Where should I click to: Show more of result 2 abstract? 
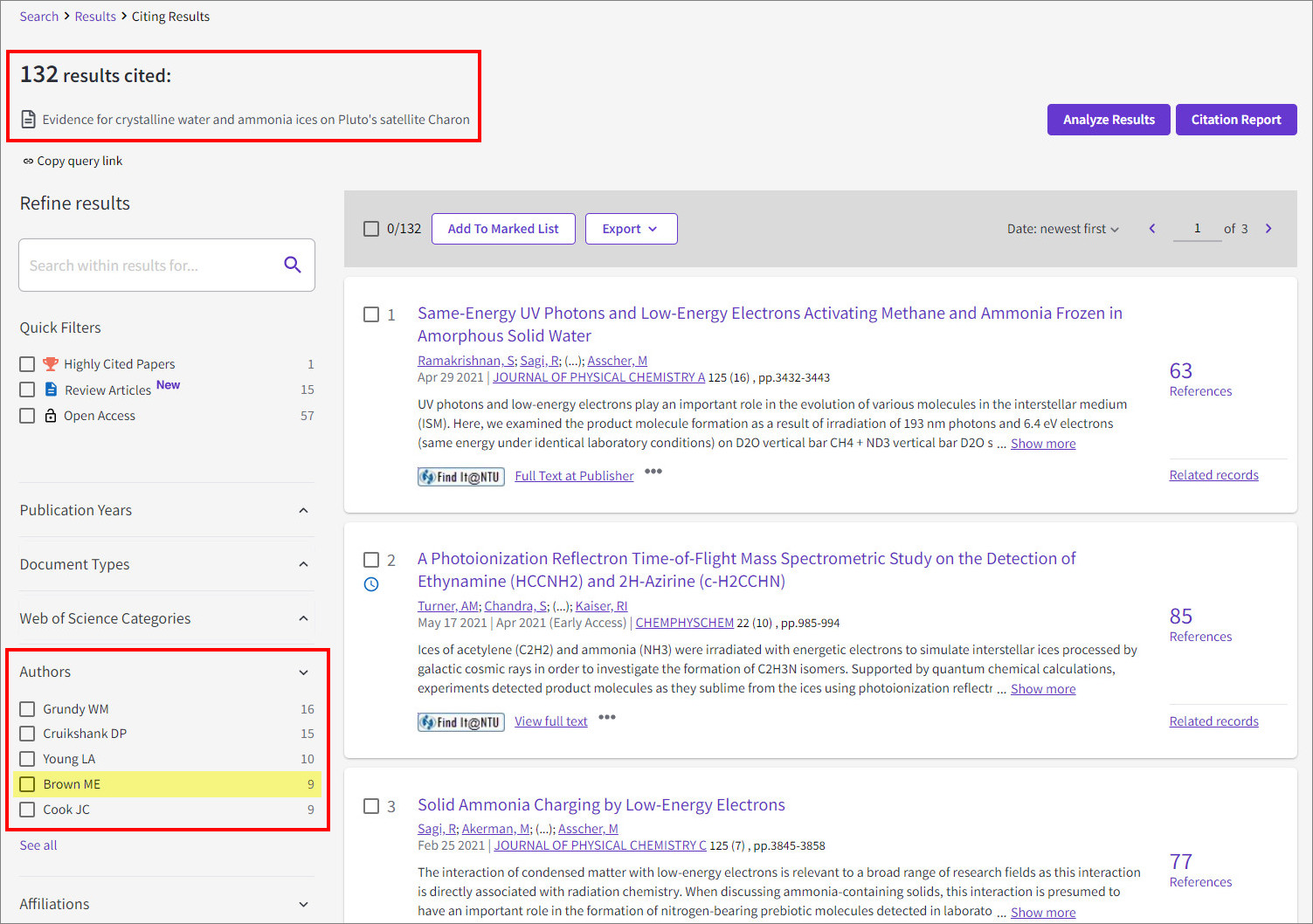point(1043,689)
